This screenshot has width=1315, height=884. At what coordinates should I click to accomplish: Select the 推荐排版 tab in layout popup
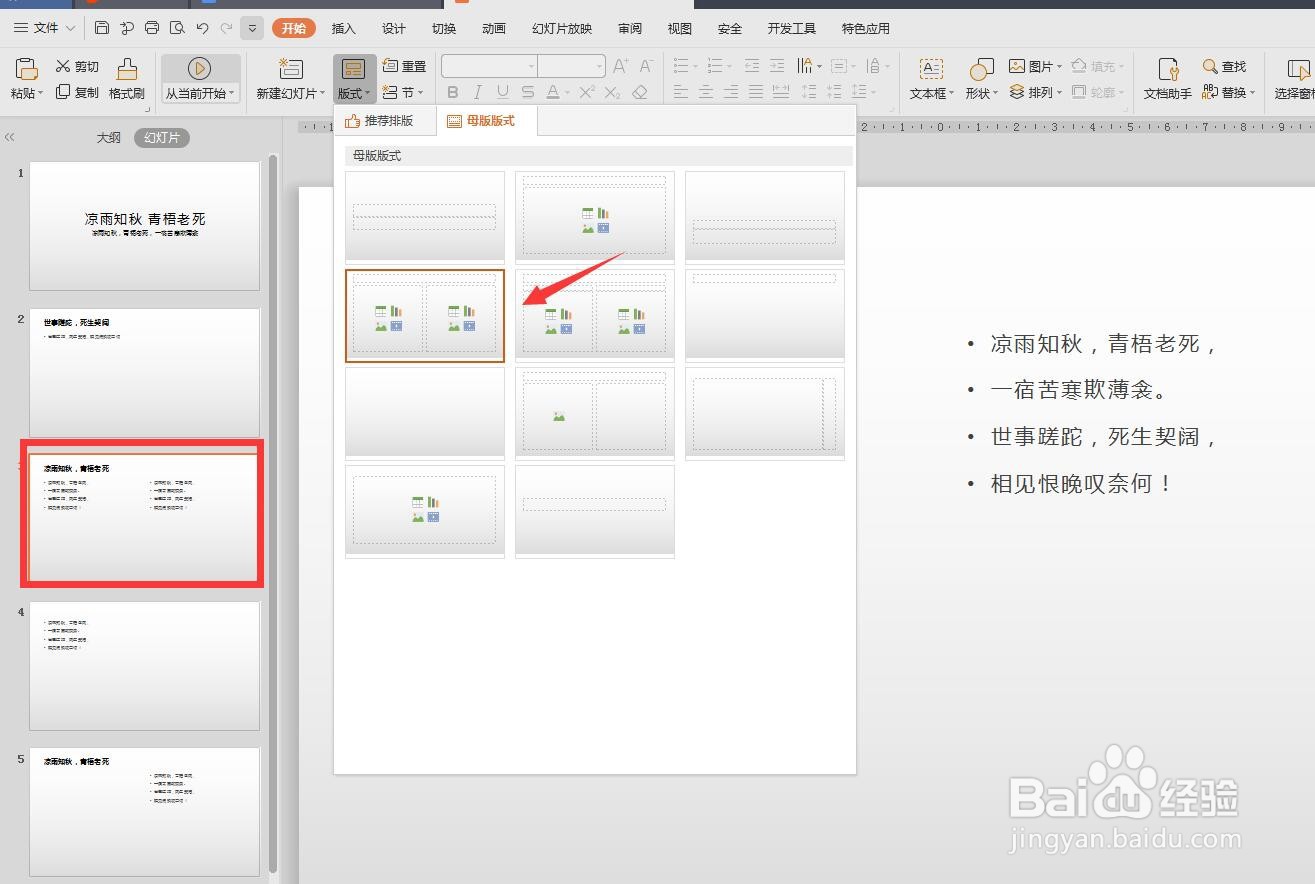(386, 121)
